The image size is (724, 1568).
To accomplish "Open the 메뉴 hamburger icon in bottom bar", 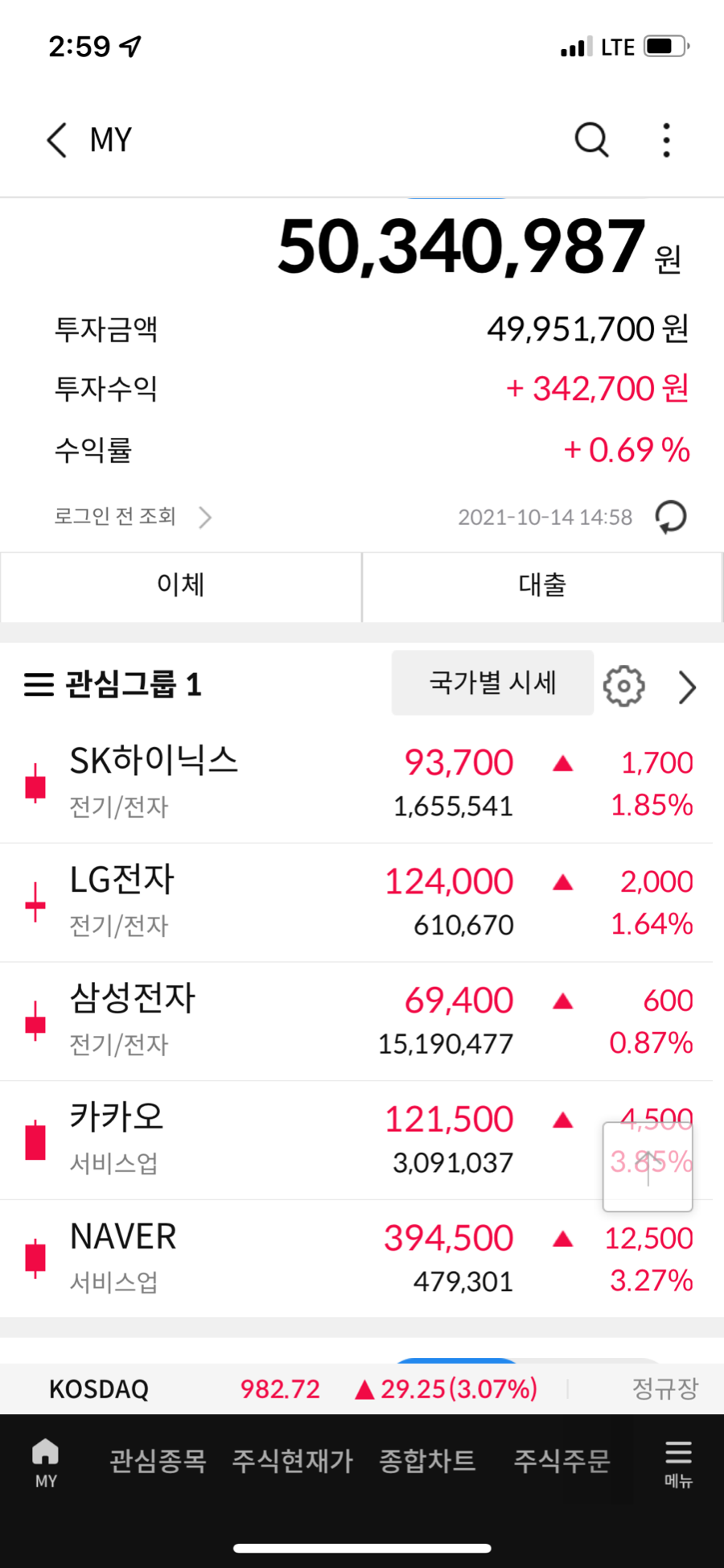I will (678, 1463).
